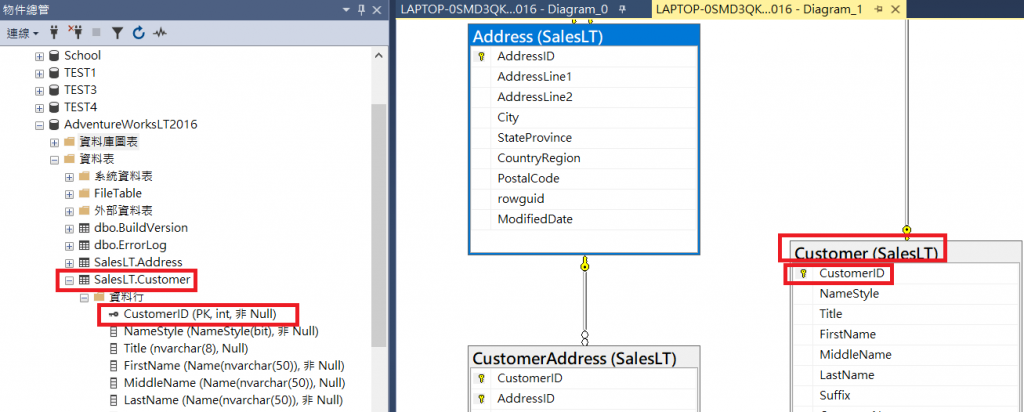Select the Title (nvarchar(8), Null) column

coord(186,348)
